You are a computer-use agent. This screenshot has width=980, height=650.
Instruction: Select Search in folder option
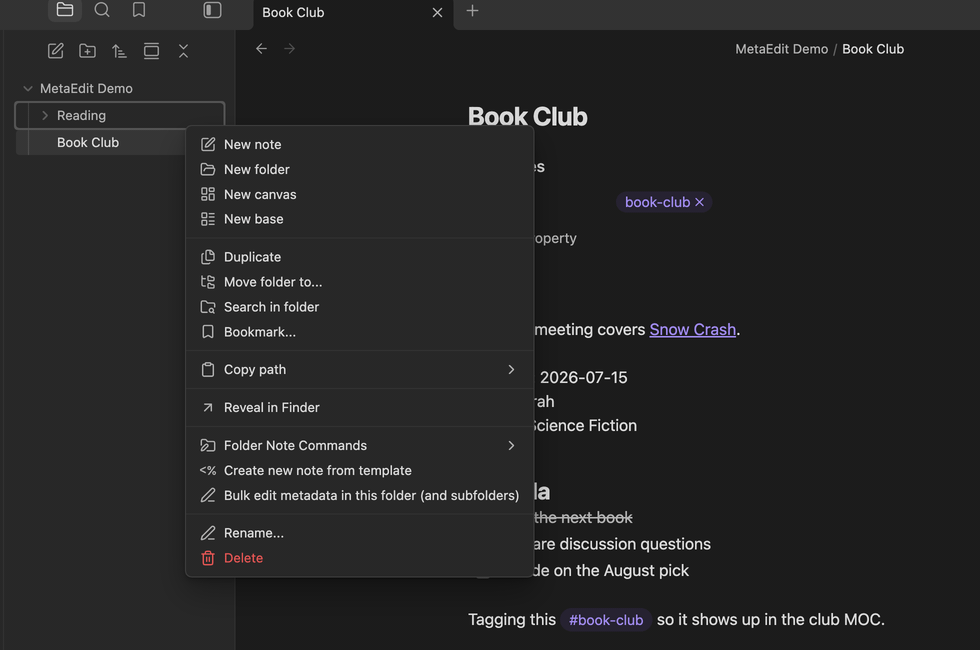click(x=359, y=307)
